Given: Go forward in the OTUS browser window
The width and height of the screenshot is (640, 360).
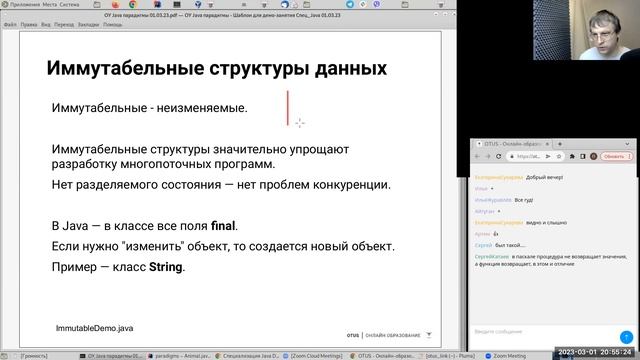Looking at the screenshot, I should [x=487, y=156].
